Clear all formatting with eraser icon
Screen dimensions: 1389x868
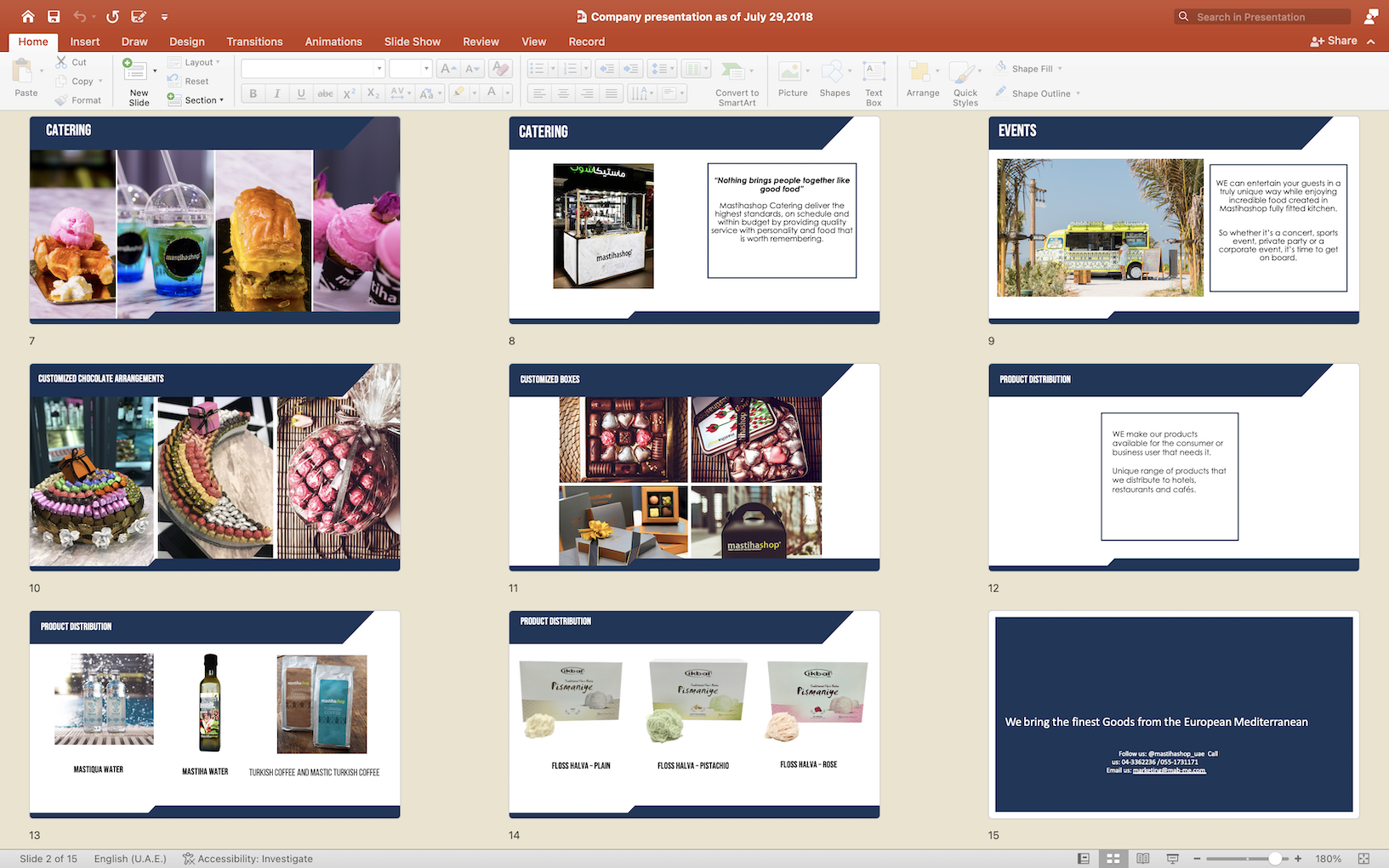tap(501, 69)
